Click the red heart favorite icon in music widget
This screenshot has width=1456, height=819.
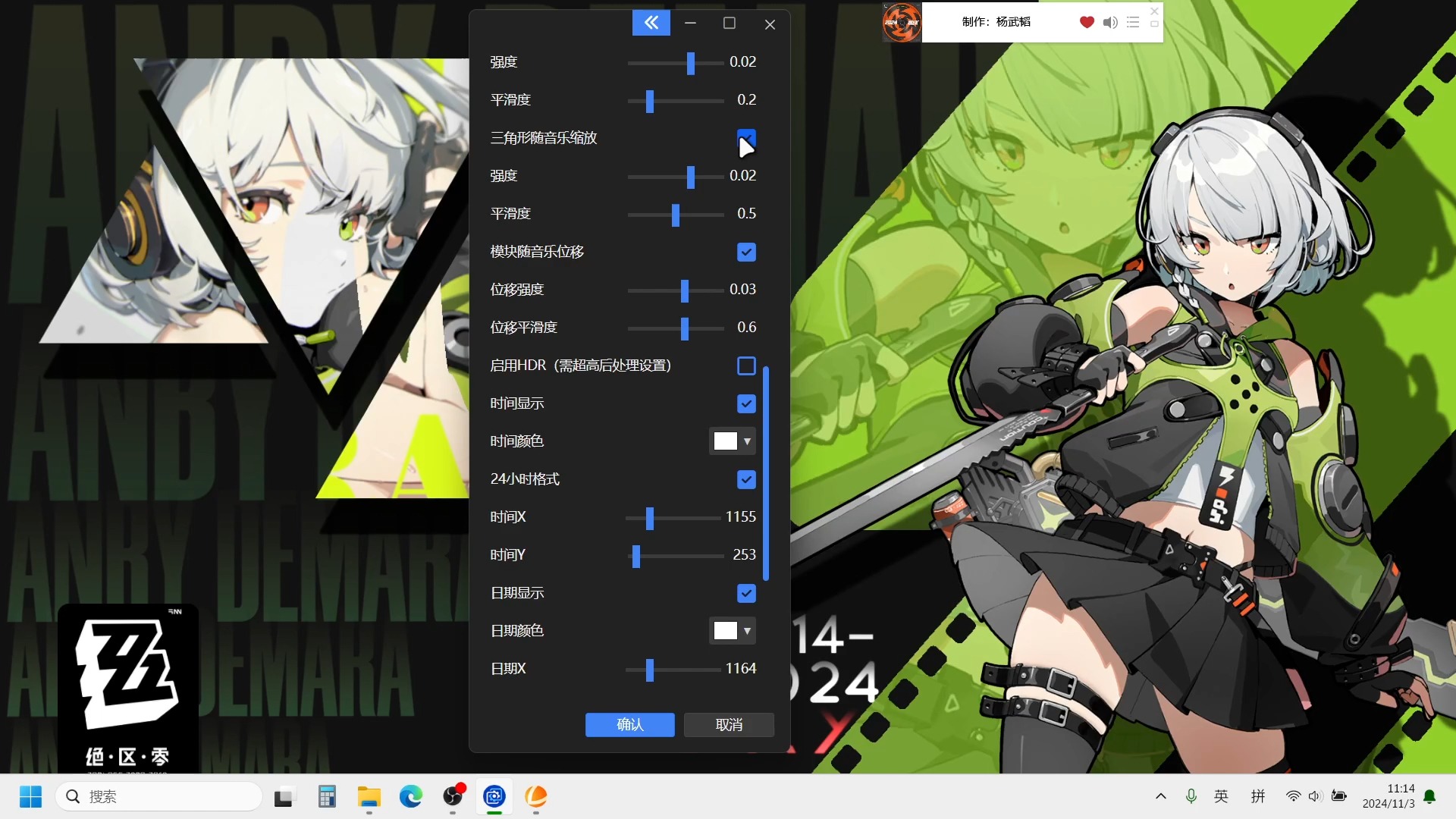[x=1087, y=22]
